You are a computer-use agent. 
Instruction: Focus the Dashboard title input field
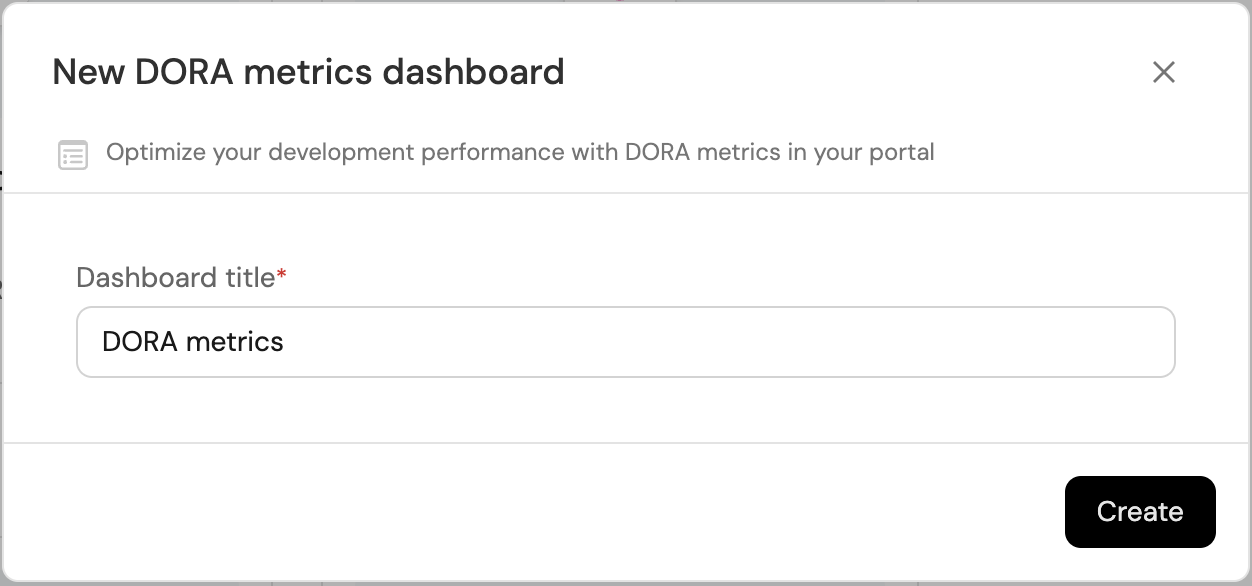(625, 342)
